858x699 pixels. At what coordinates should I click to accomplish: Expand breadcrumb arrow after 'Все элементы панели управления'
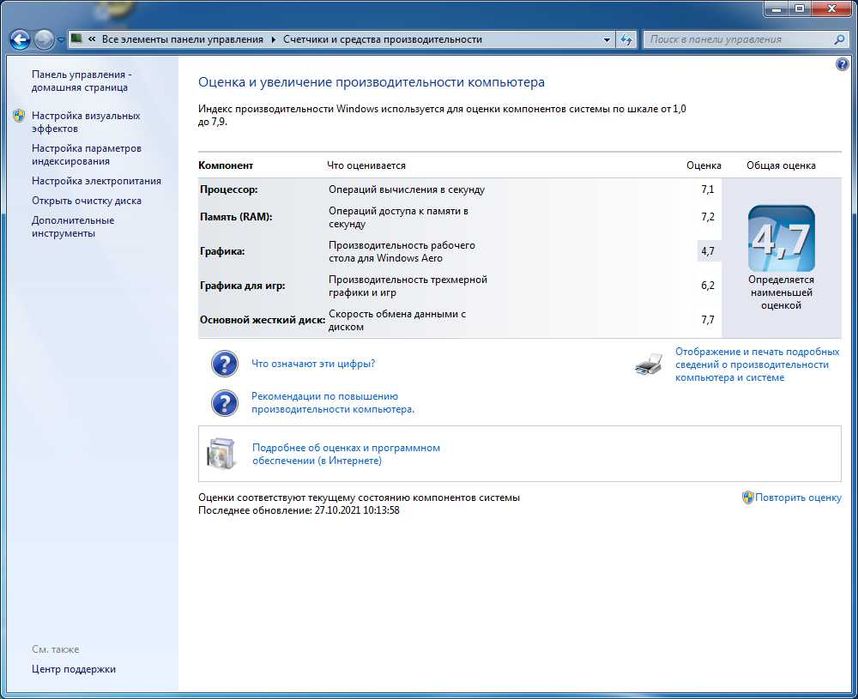point(273,39)
